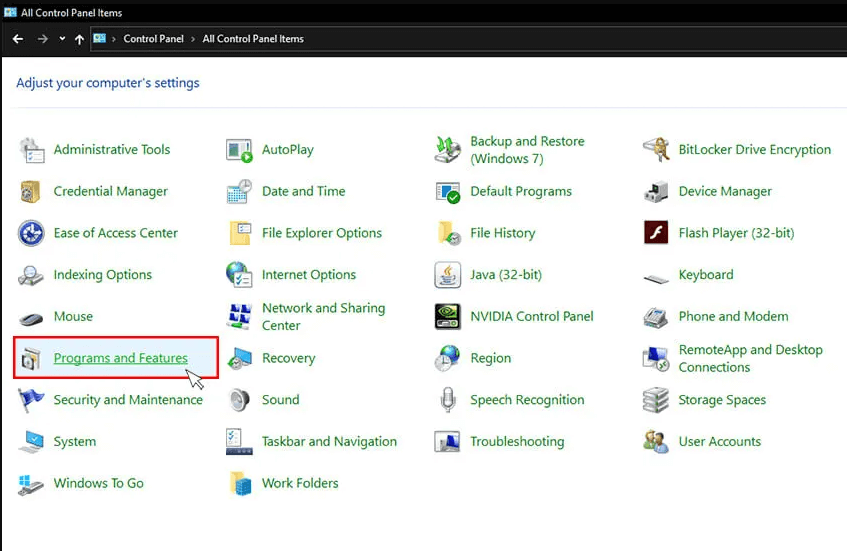Open the Speech Recognition microphone icon
The width and height of the screenshot is (847, 551).
(x=448, y=400)
